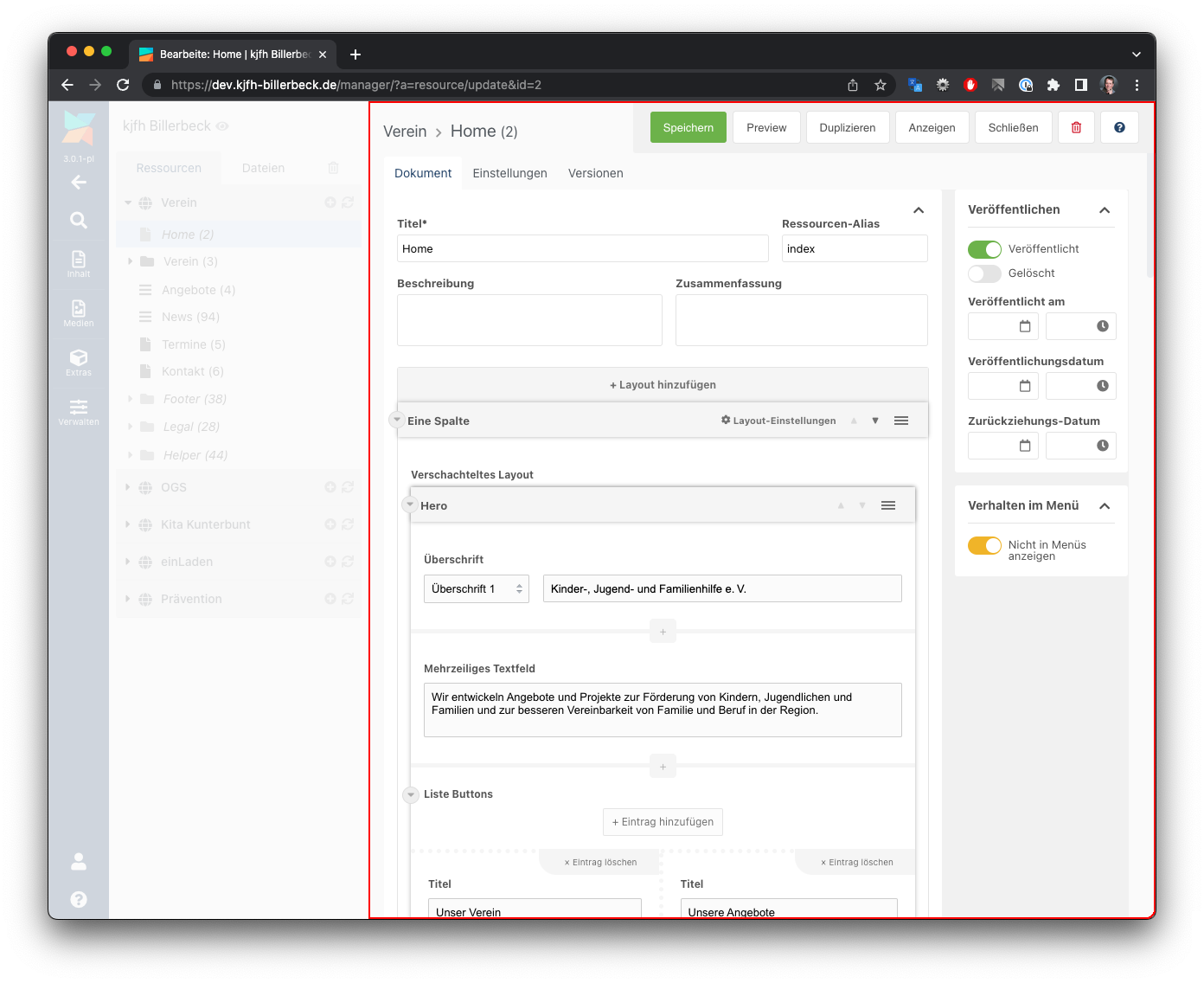Image resolution: width=1204 pixels, height=983 pixels.
Task: Open Medien section in sidebar
Action: pyautogui.click(x=79, y=312)
